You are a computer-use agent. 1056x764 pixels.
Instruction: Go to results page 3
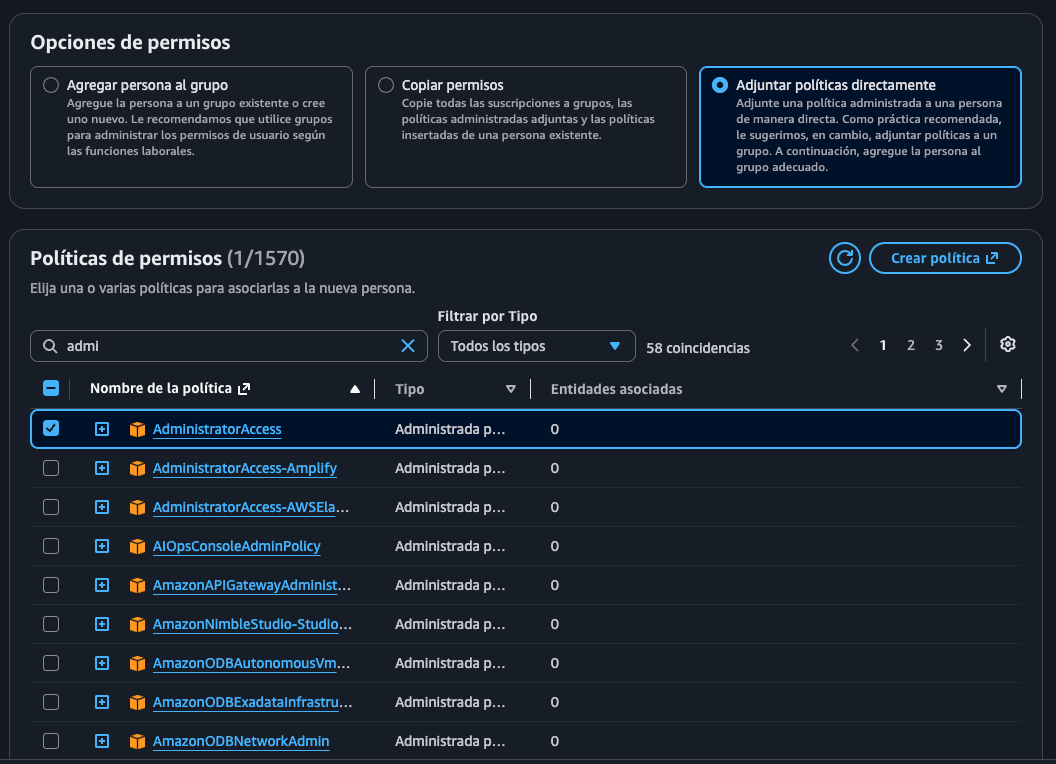pos(939,345)
